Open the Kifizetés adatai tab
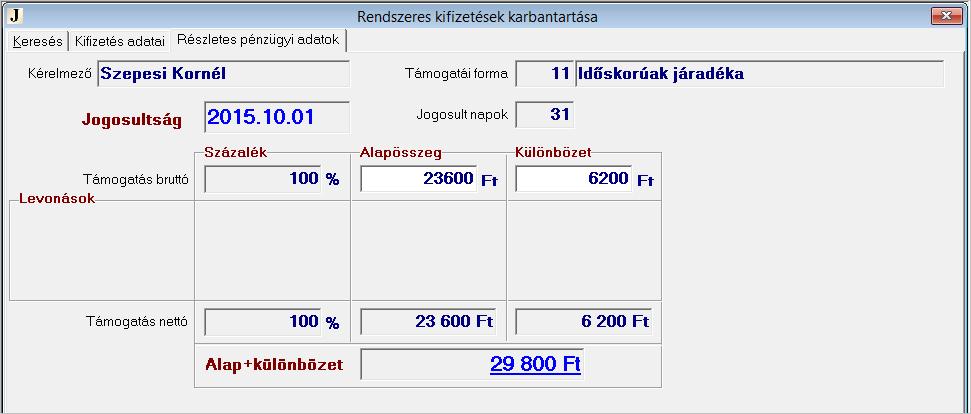The image size is (971, 414). pos(120,41)
